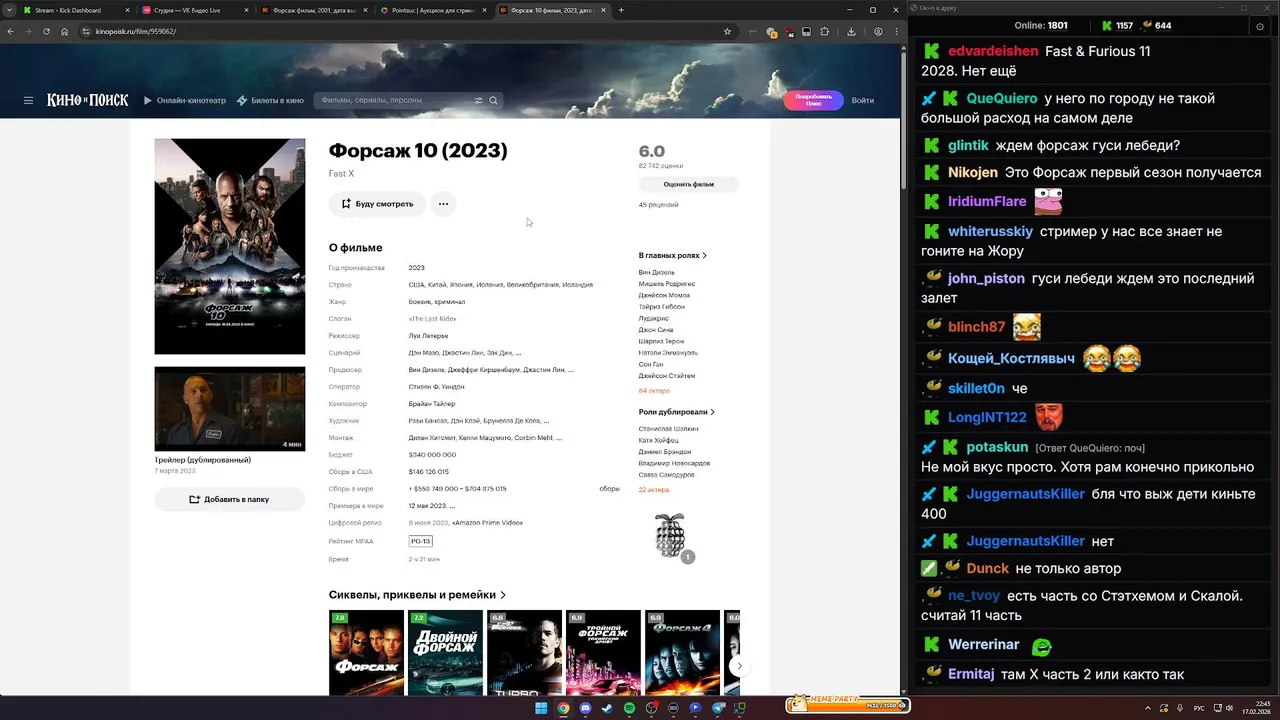
Task: Click Попробовать Плюс button
Action: click(x=813, y=100)
